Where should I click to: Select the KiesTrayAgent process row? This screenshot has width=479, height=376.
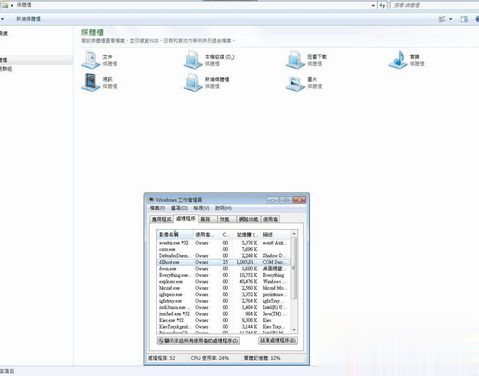[x=224, y=327]
